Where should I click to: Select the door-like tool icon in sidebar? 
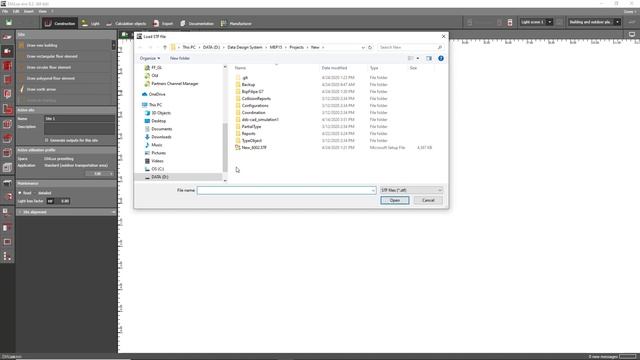pyautogui.click(x=7, y=227)
